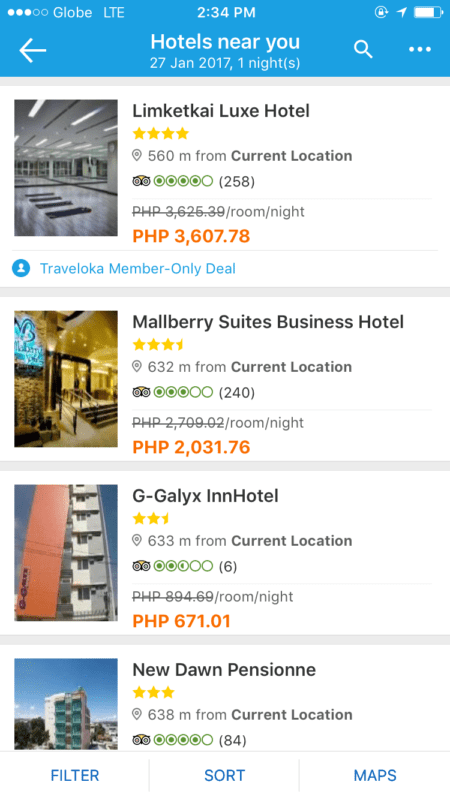Tap the Traveloka member profile icon

pos(21,268)
